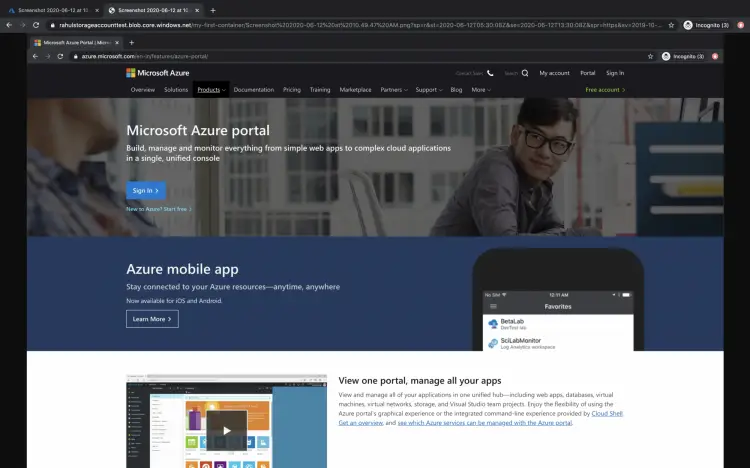Click the inner browser's back arrow
This screenshot has height=468, width=750.
pos(35,56)
